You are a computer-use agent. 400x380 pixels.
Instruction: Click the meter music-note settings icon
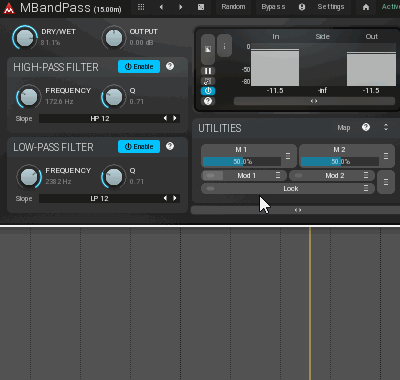pos(208,81)
